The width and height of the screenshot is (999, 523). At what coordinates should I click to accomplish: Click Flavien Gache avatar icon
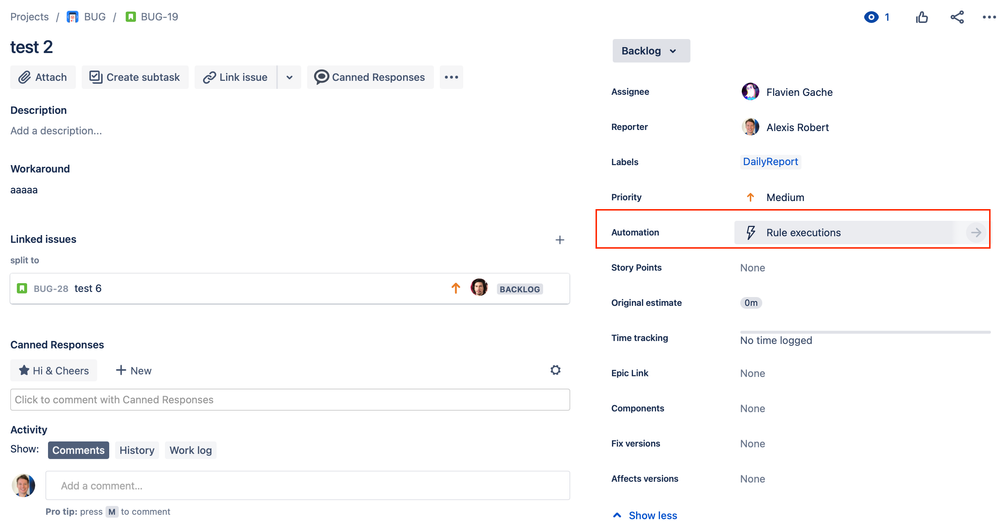click(x=751, y=92)
